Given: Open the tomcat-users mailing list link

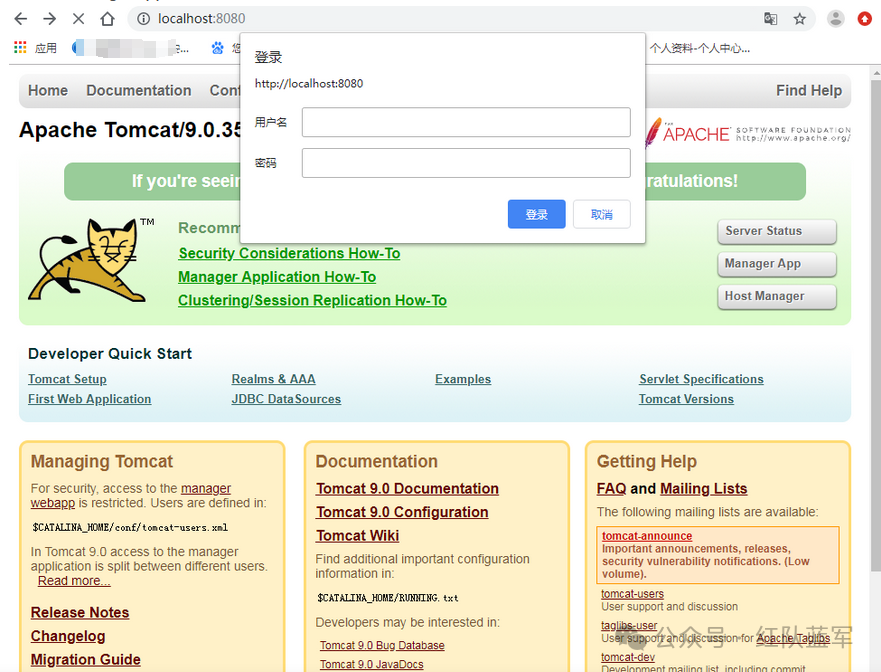Looking at the screenshot, I should [632, 594].
